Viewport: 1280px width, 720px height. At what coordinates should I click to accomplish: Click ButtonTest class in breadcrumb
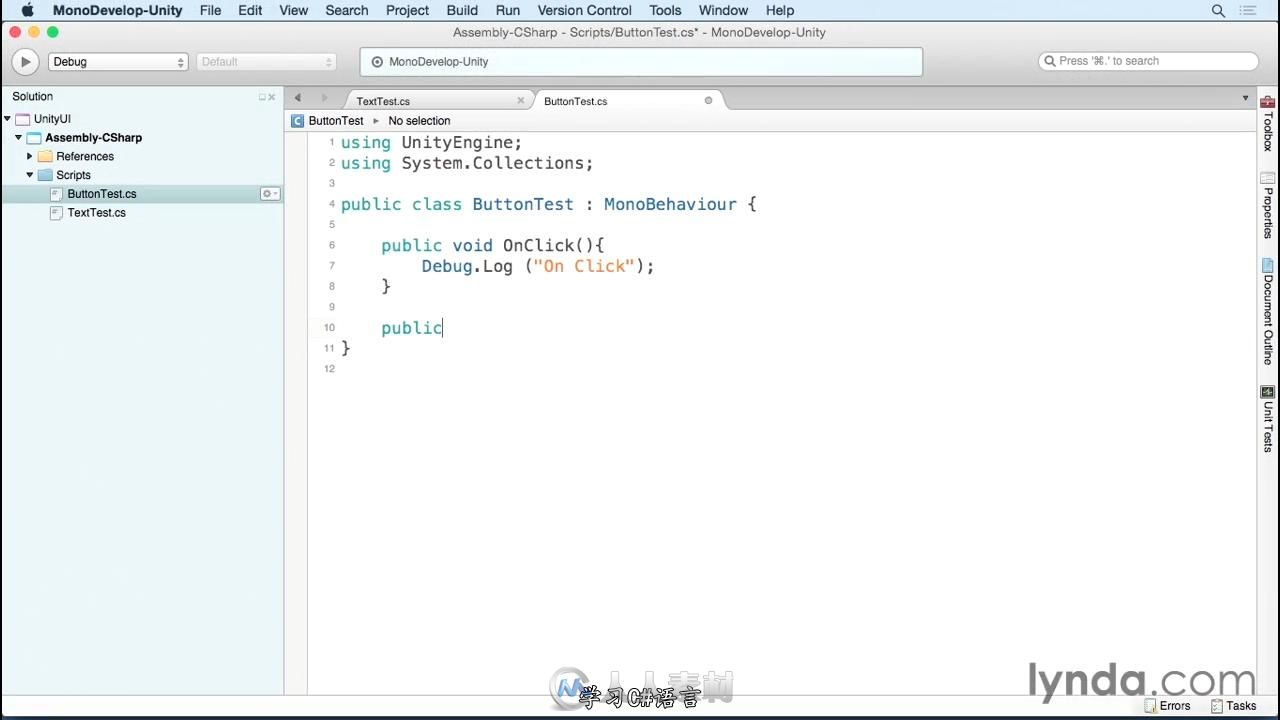[x=336, y=121]
